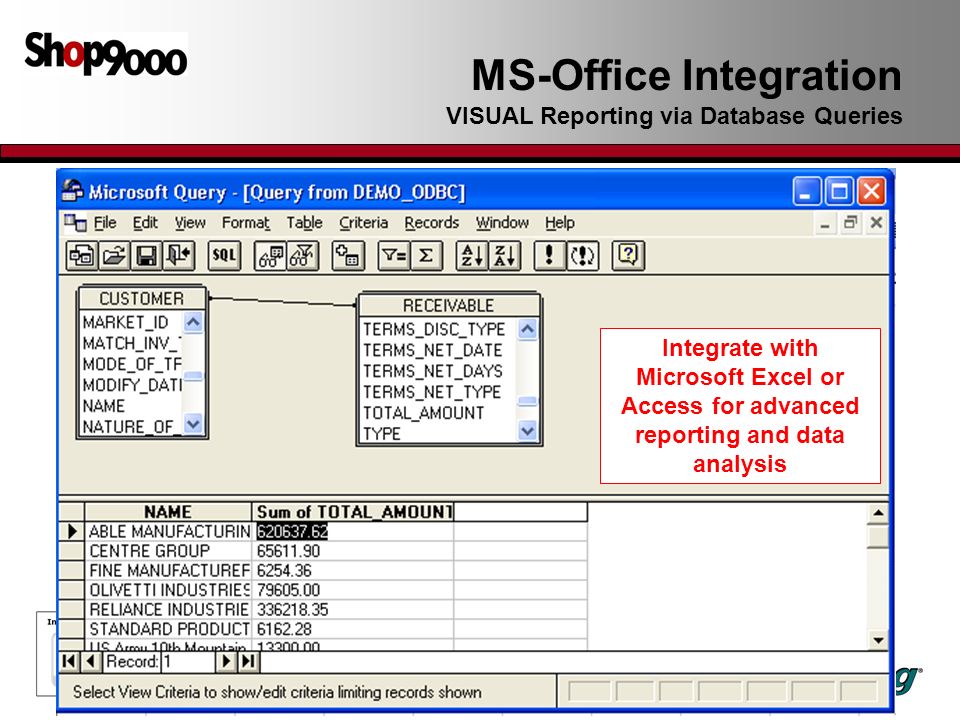Click the Sort Descending Z-A icon

click(504, 255)
